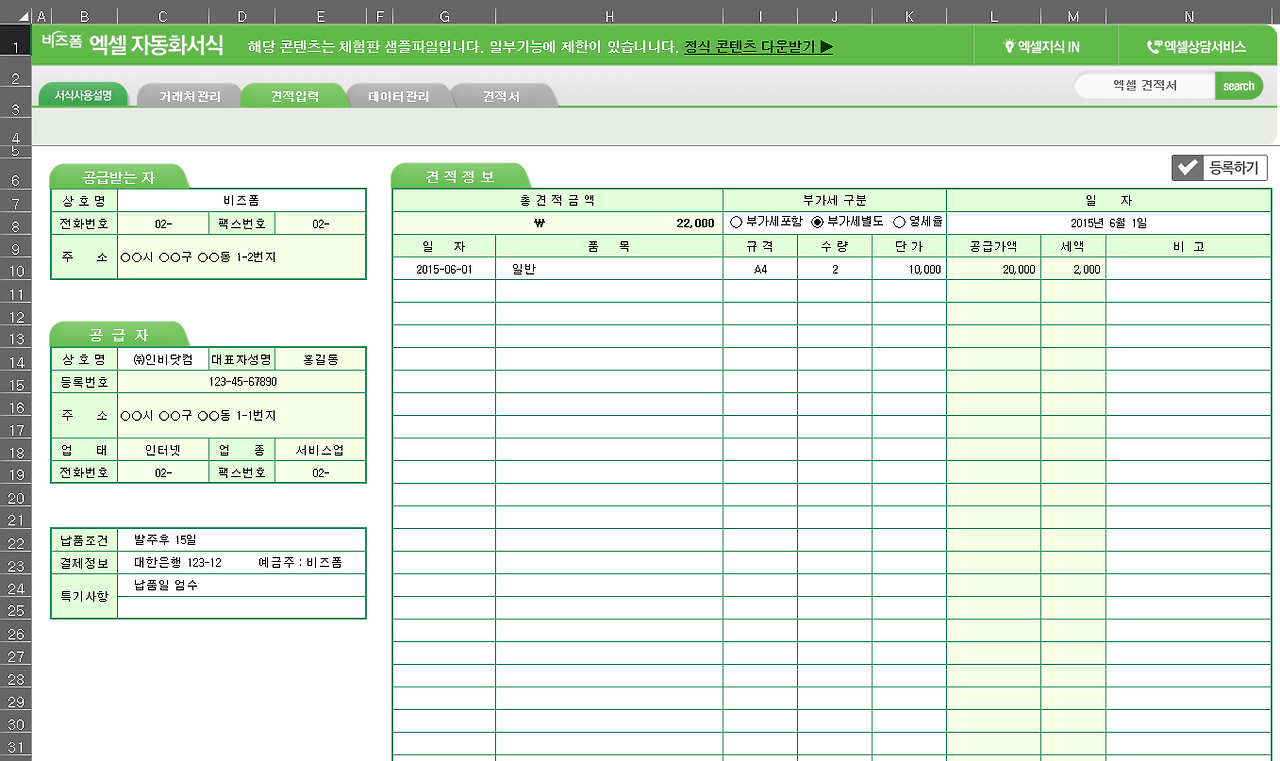Click the 엑셀 견적서 search field
1280x761 pixels.
click(x=1145, y=86)
